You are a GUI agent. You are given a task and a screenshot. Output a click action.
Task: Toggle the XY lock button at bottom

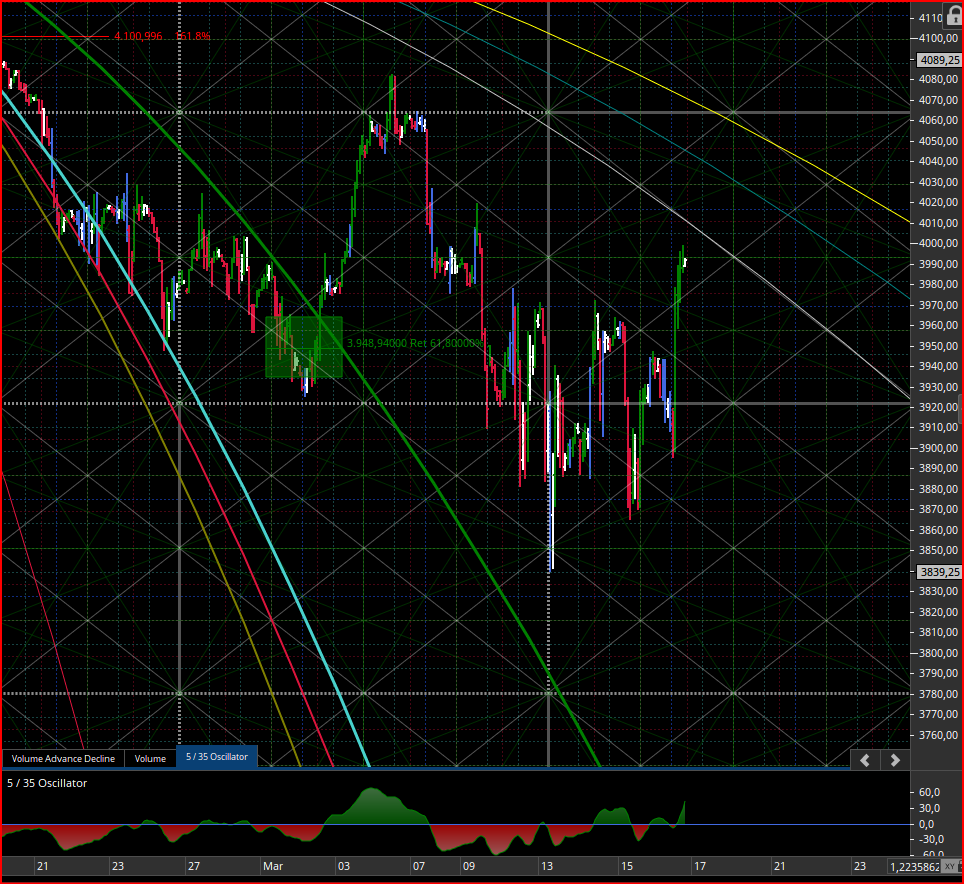[951, 867]
